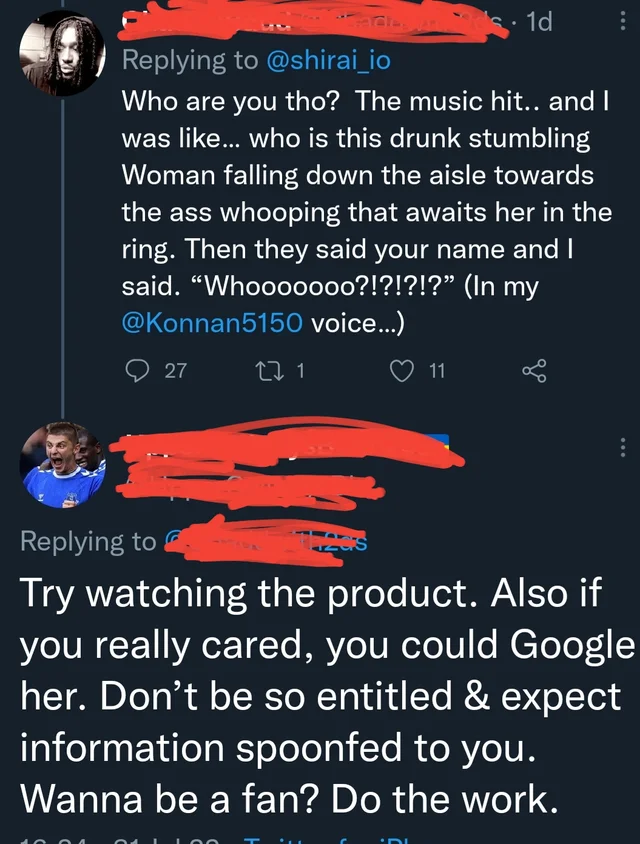Tap the share icon on the first tweet
640x844 pixels.
[535, 372]
